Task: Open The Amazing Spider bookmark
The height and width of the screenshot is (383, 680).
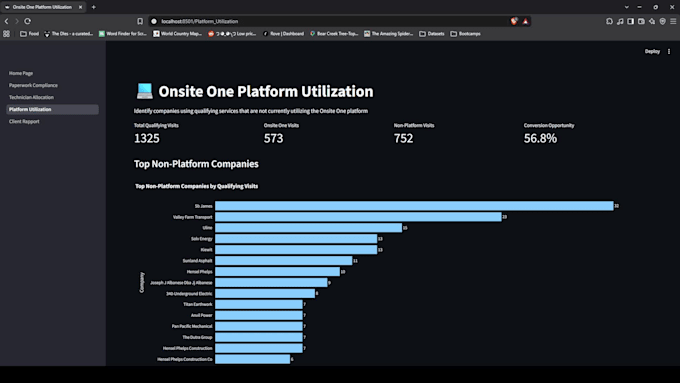Action: click(389, 34)
